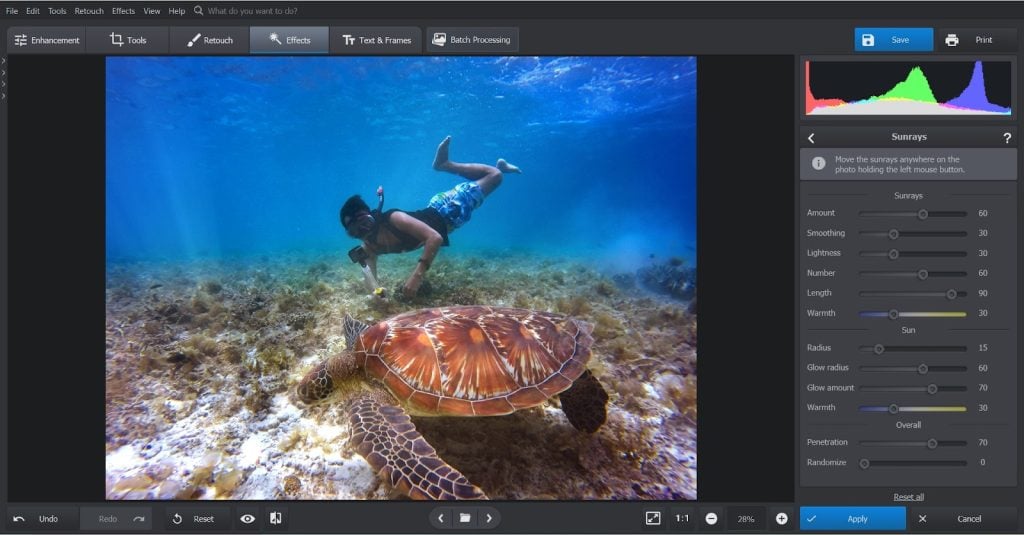Set zoom to 1:1
The height and width of the screenshot is (535, 1024).
tap(682, 518)
